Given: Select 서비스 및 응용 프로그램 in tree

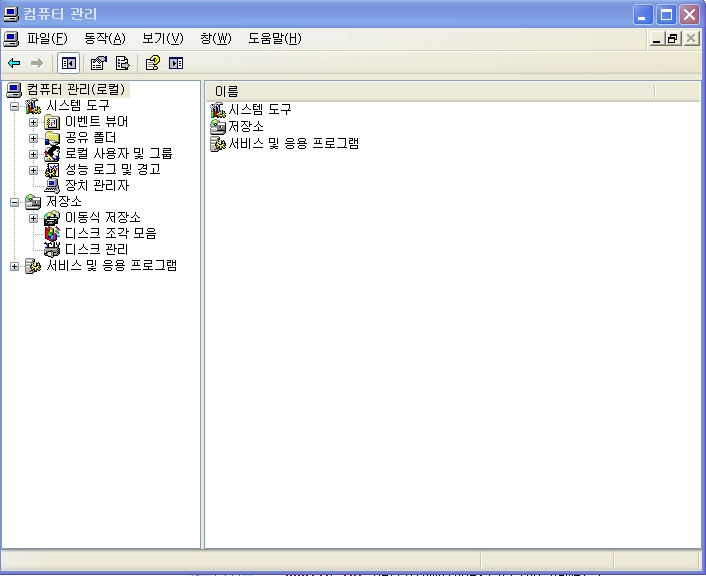Looking at the screenshot, I should [x=112, y=265].
